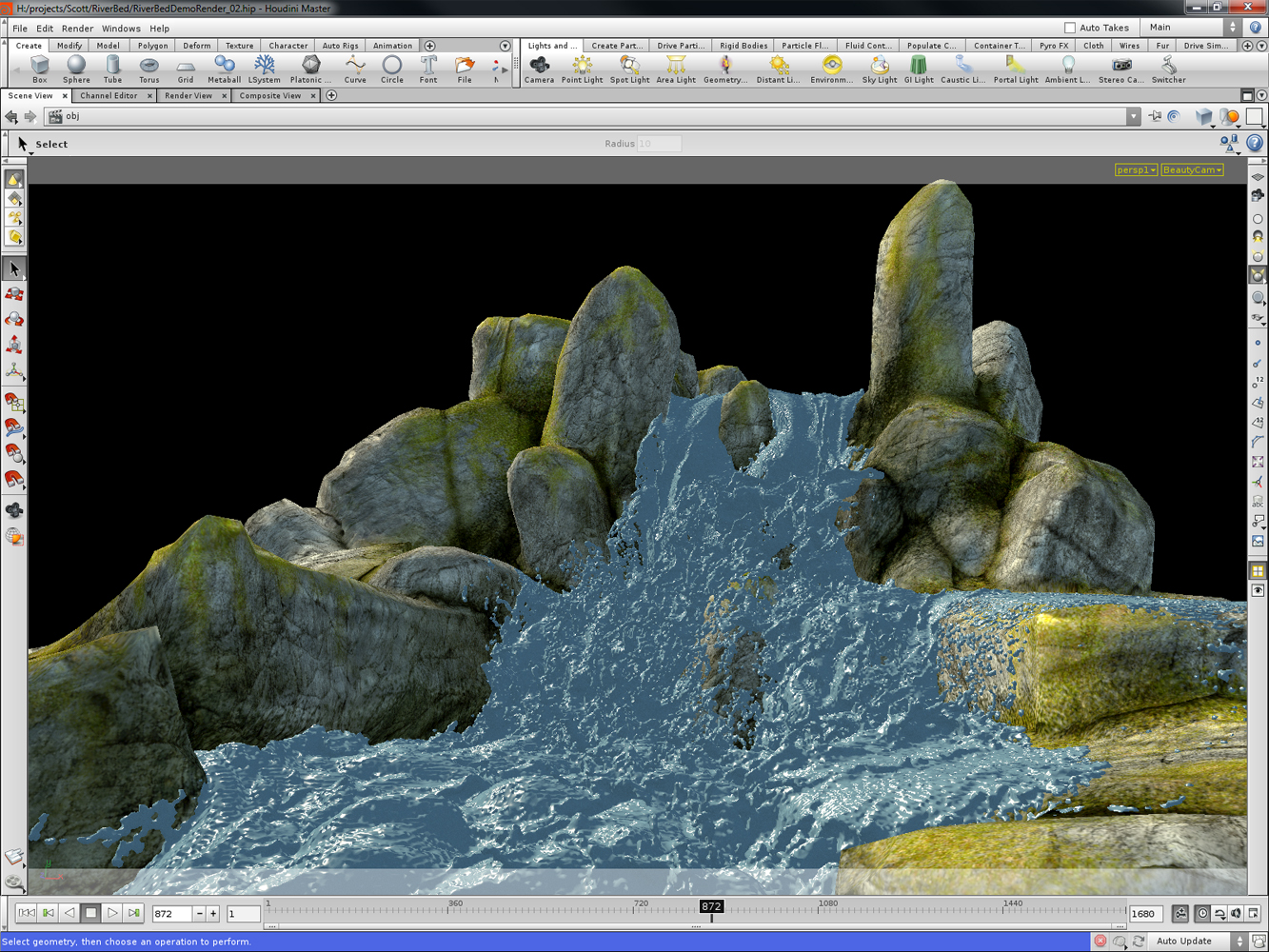The height and width of the screenshot is (952, 1269).
Task: Open the persp1 viewport layout dropdown
Action: [x=1135, y=169]
